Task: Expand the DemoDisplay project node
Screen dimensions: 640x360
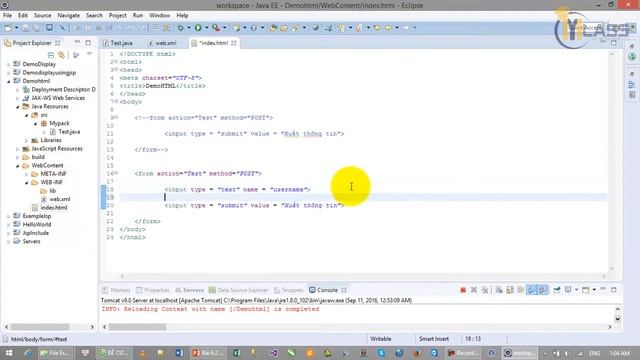Action: coord(8,64)
